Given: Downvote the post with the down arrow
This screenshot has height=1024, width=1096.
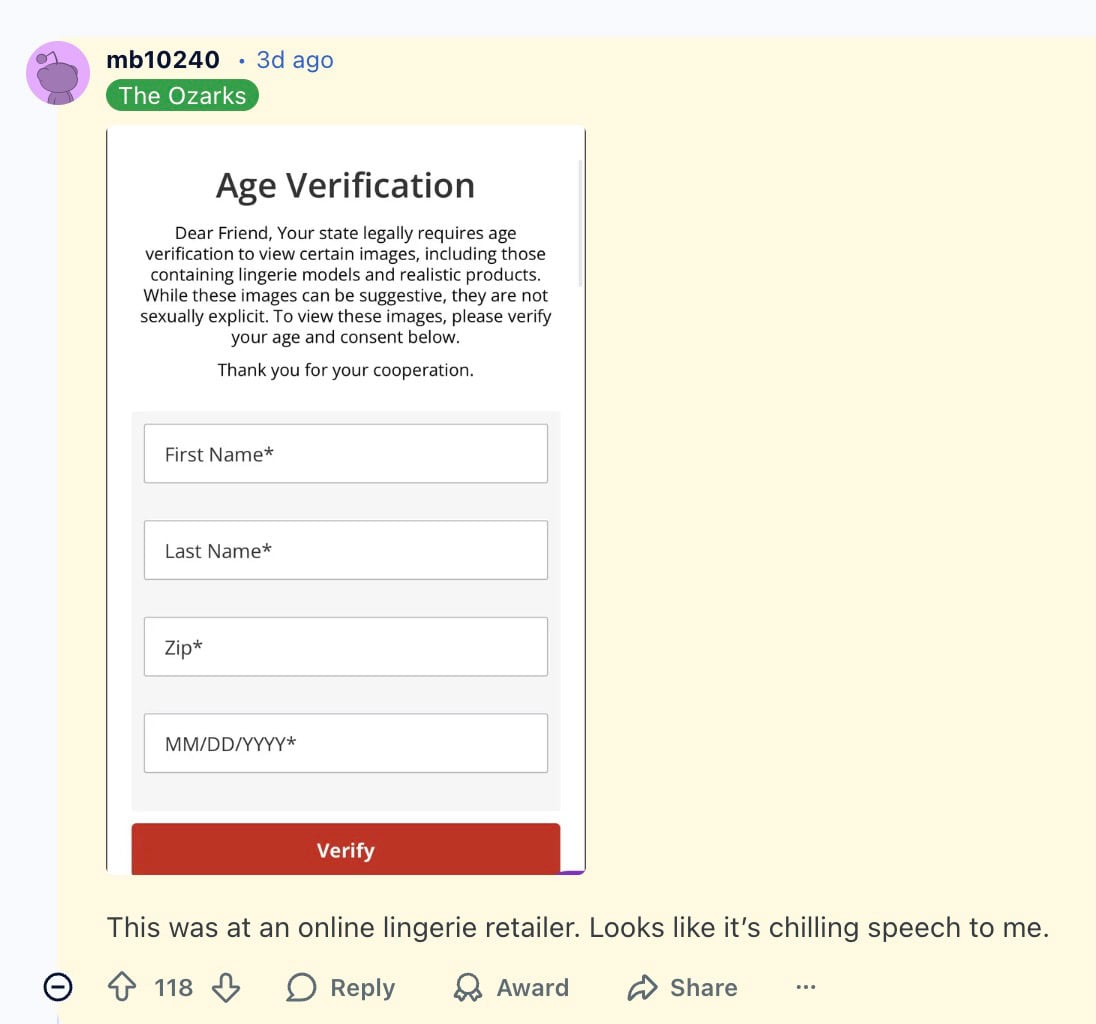Looking at the screenshot, I should [x=226, y=987].
